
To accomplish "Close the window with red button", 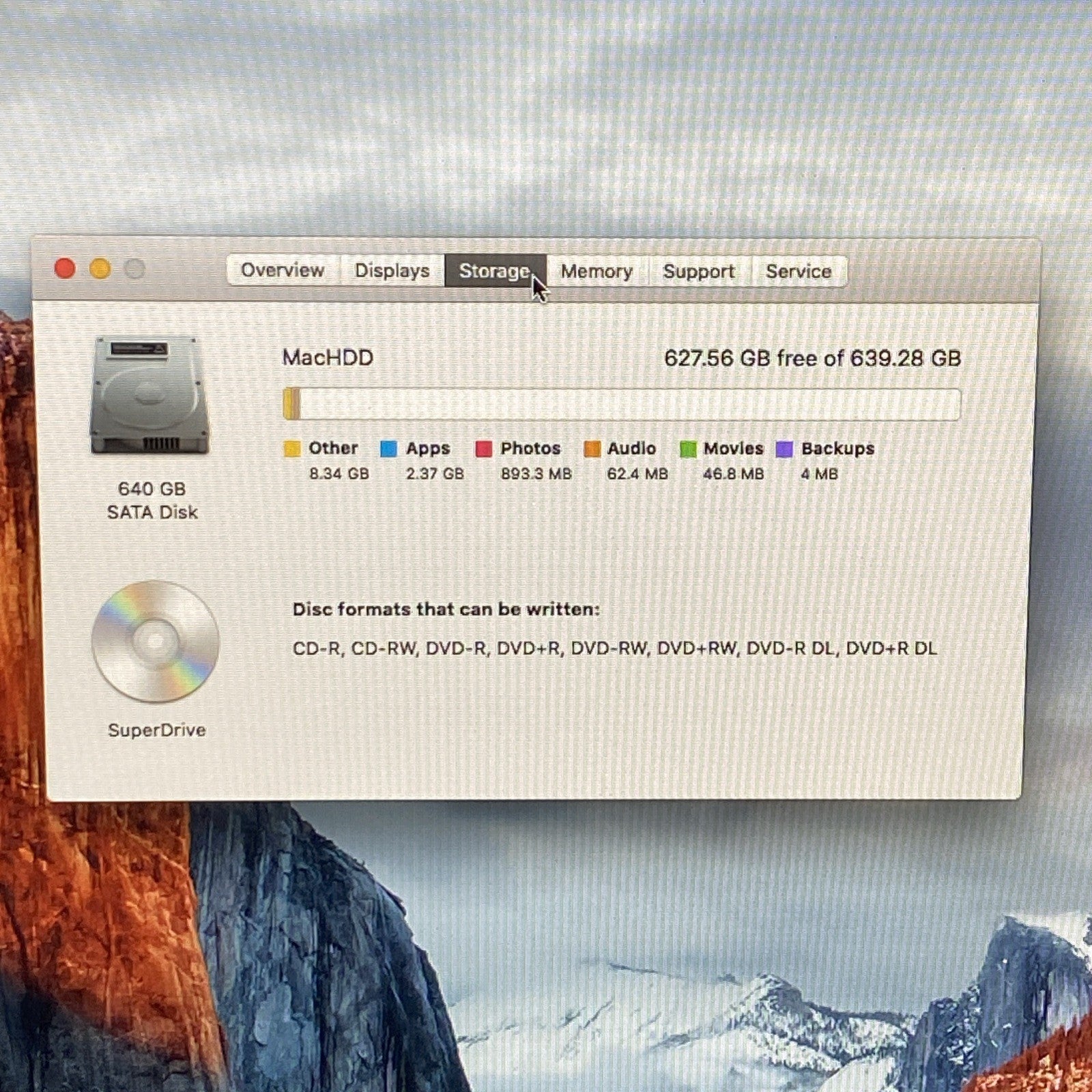I will tap(65, 268).
